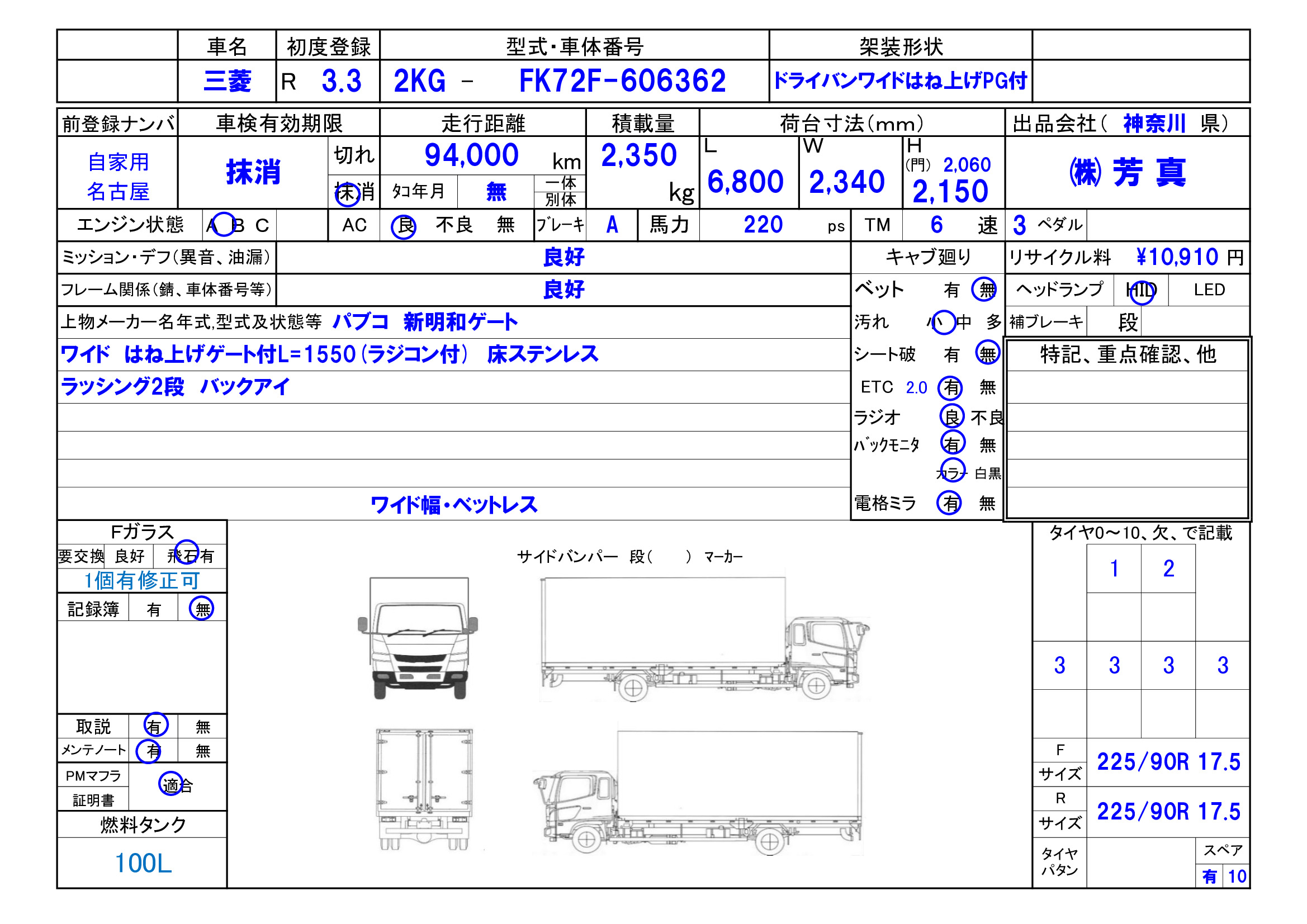The width and height of the screenshot is (1307, 924).
Task: Click the first registration value '3.3'
Action: (x=342, y=81)
